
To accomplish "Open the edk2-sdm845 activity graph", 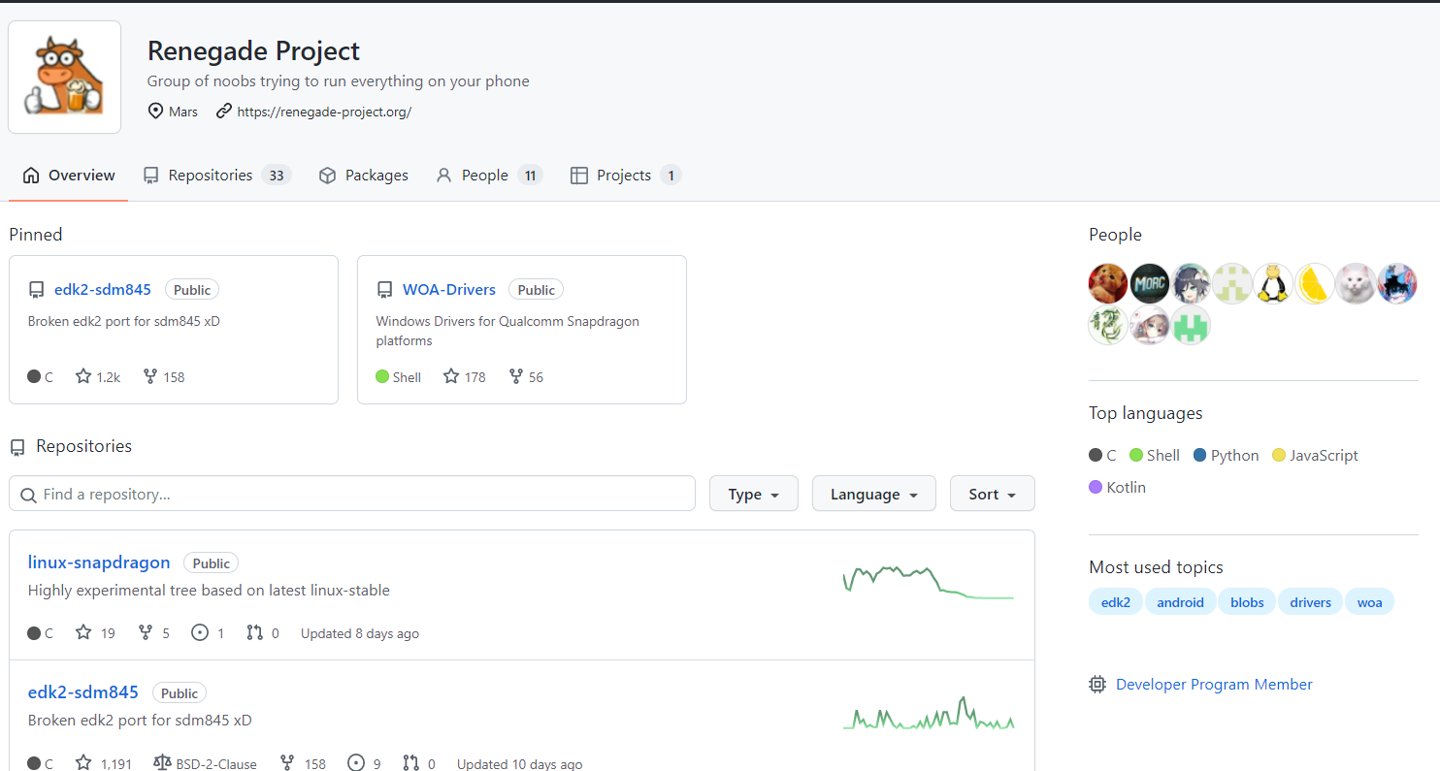I will pyautogui.click(x=928, y=713).
